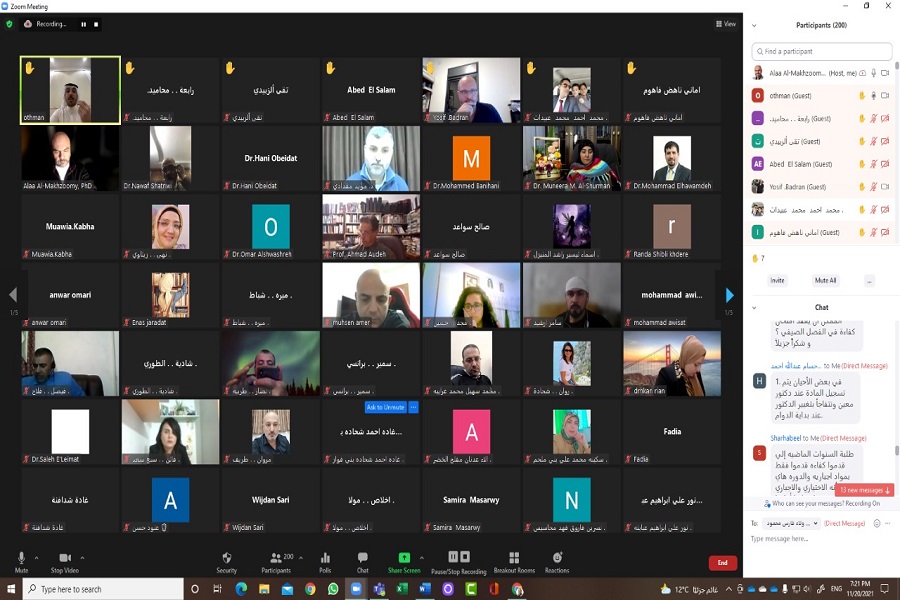Screen dimensions: 900x600
Task: Mute othman's microphone in participants list
Action: [x=874, y=96]
